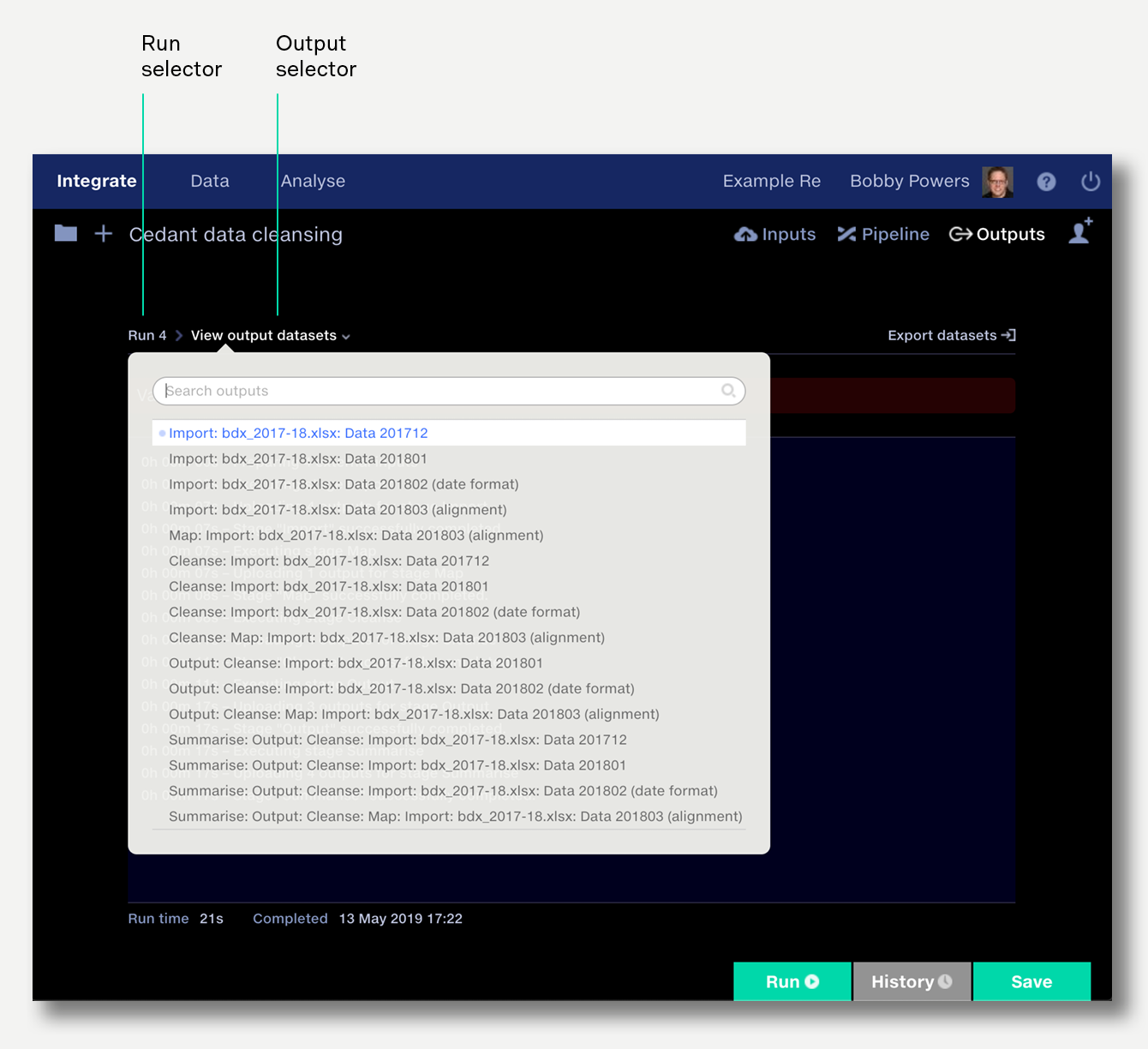The image size is (1148, 1049).
Task: Open the help question mark icon
Action: point(1046,182)
